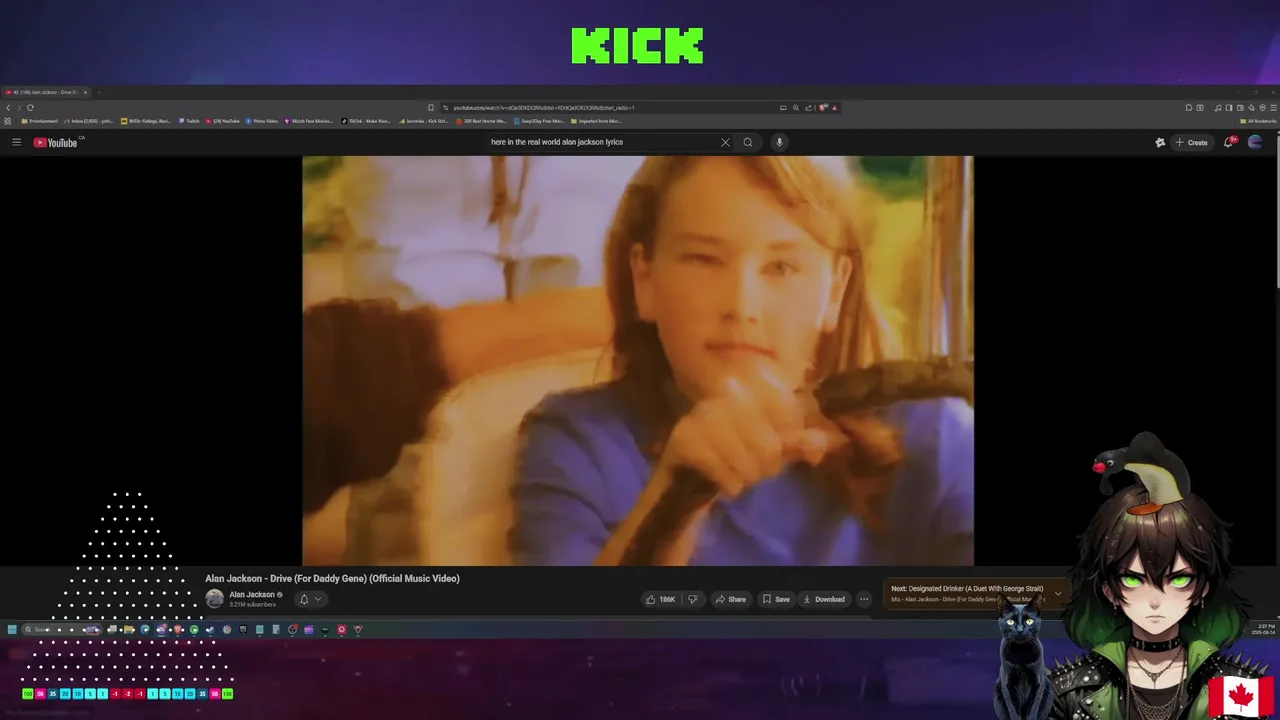Click the red record icon in taskbar
The width and height of the screenshot is (1280, 720).
tap(341, 629)
